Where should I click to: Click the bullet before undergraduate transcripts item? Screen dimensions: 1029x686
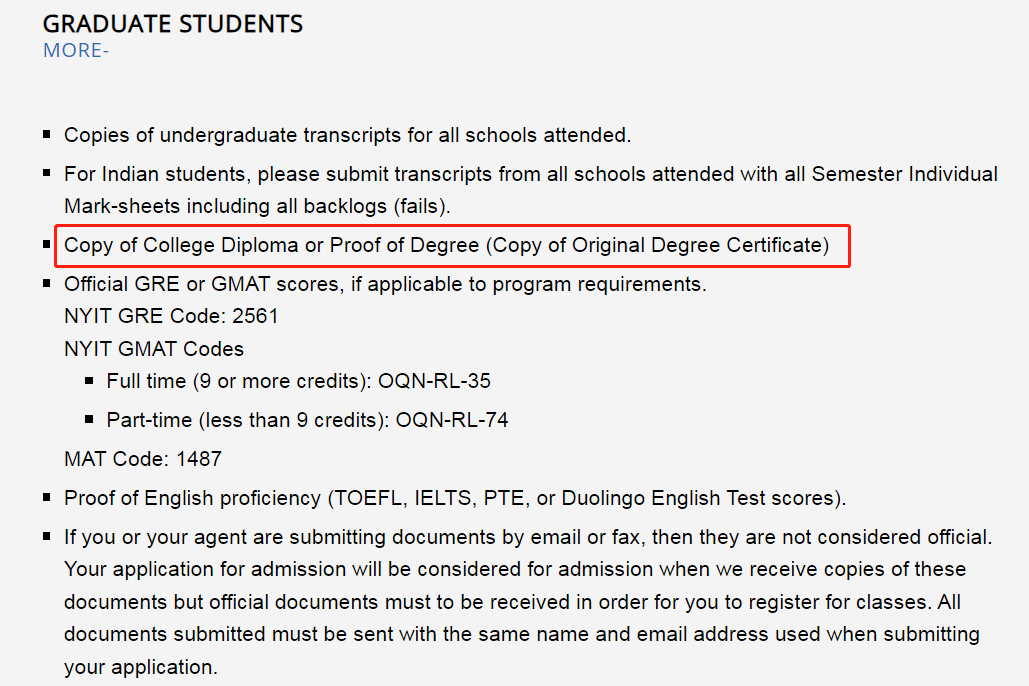click(x=47, y=134)
